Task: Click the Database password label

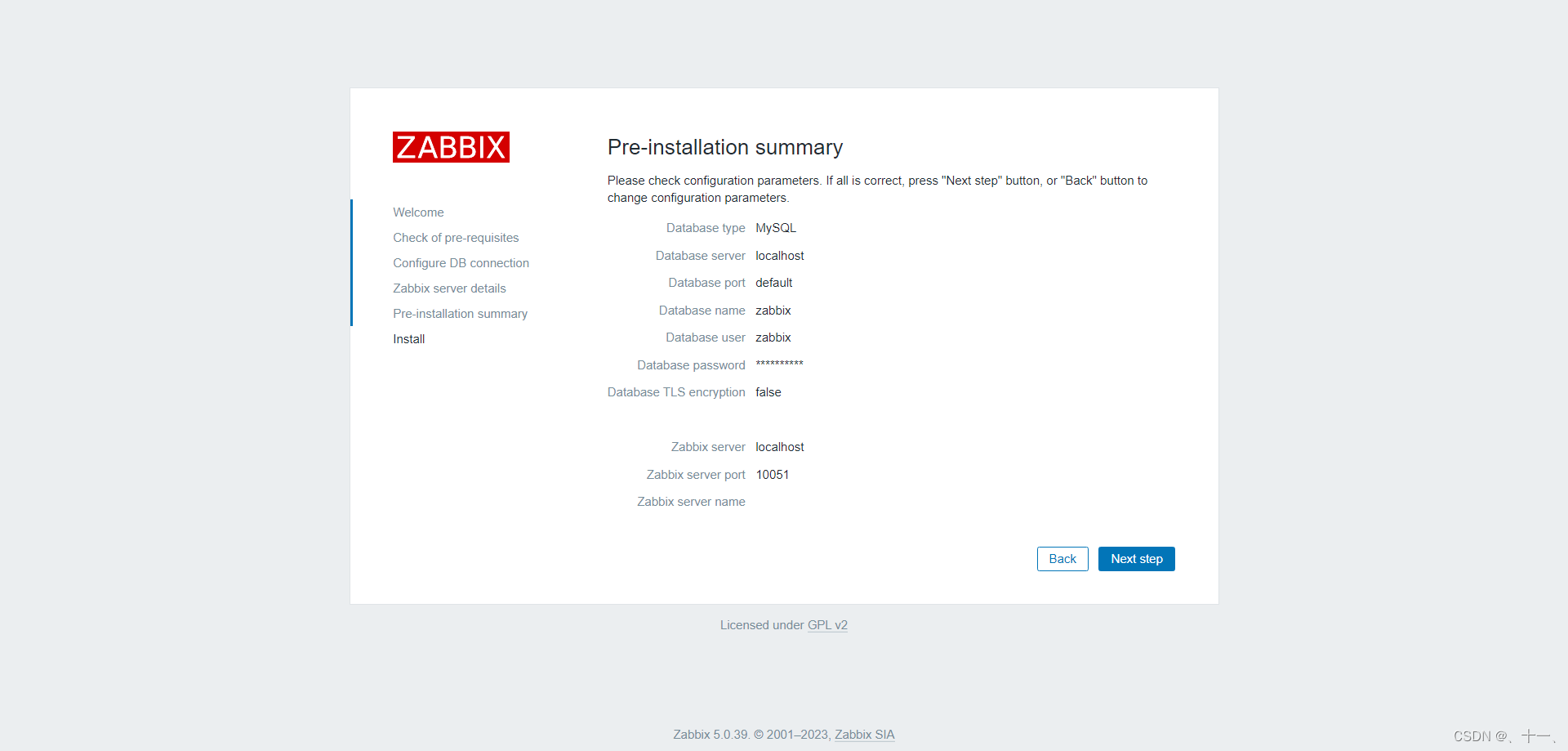Action: [x=691, y=365]
